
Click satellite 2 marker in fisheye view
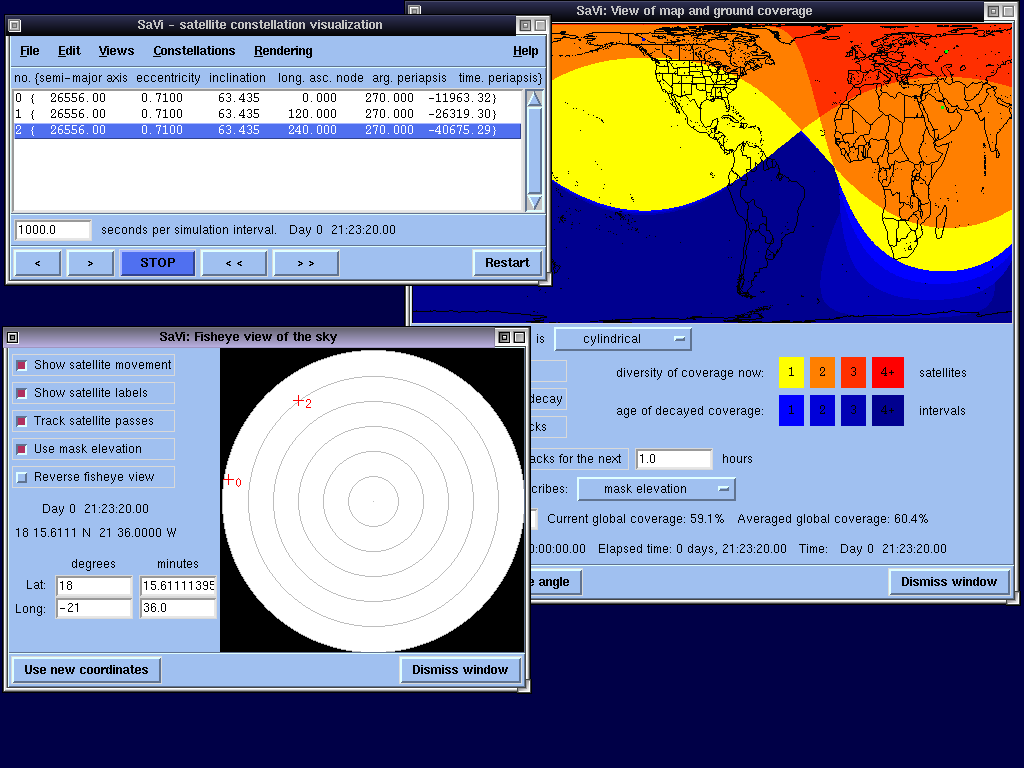point(298,401)
